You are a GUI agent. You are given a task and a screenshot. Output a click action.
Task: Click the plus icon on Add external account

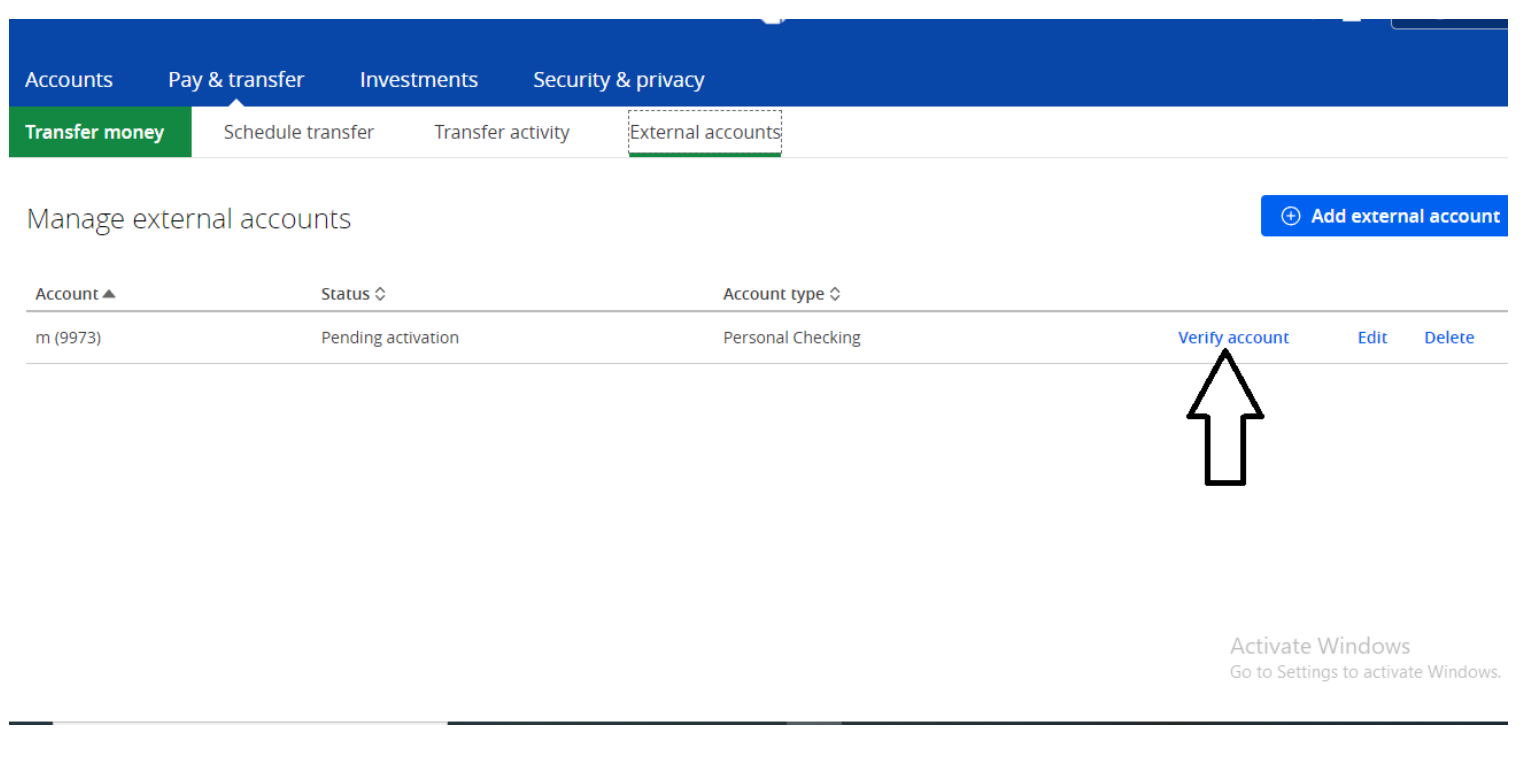coord(1290,216)
